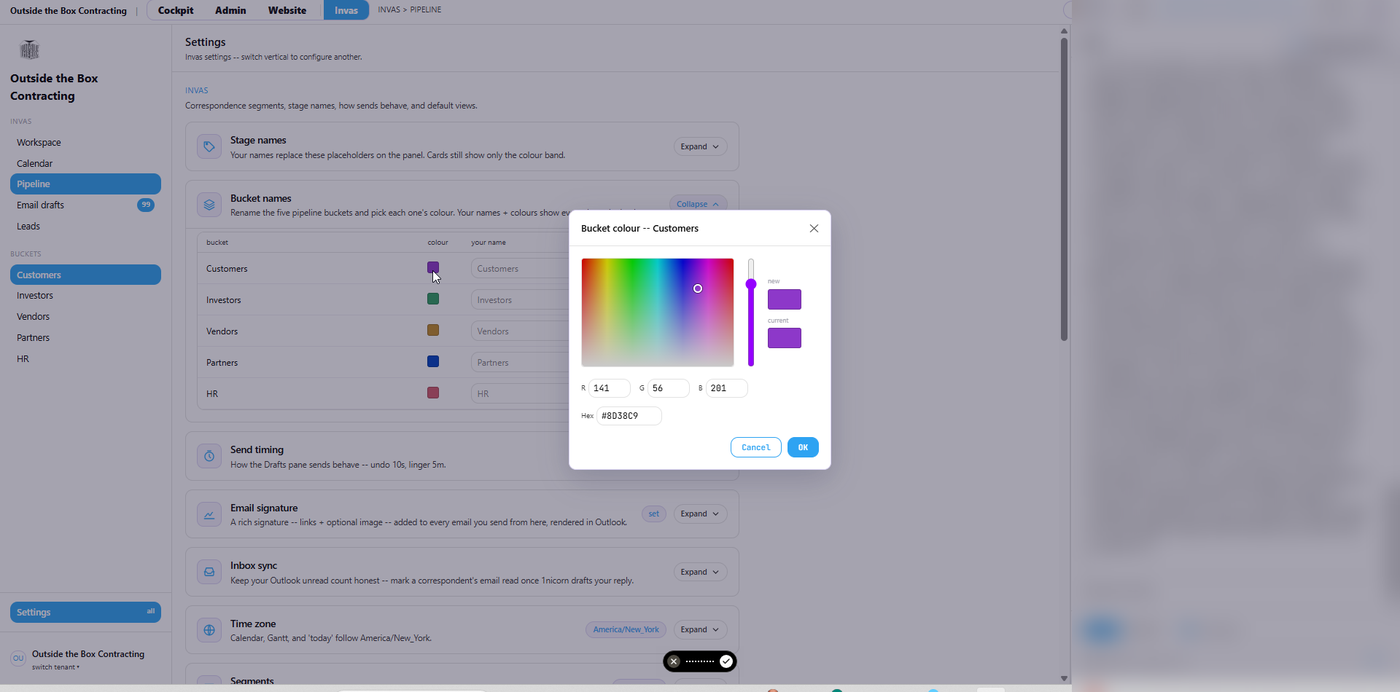The image size is (1400, 692).
Task: Close the Bucket colour dialog with X
Action: pyautogui.click(x=814, y=228)
